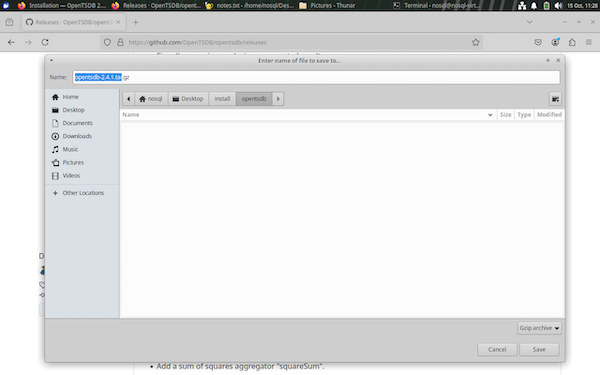Image resolution: width=600 pixels, height=375 pixels.
Task: Open the Gzip archive file type dropdown
Action: [x=539, y=328]
